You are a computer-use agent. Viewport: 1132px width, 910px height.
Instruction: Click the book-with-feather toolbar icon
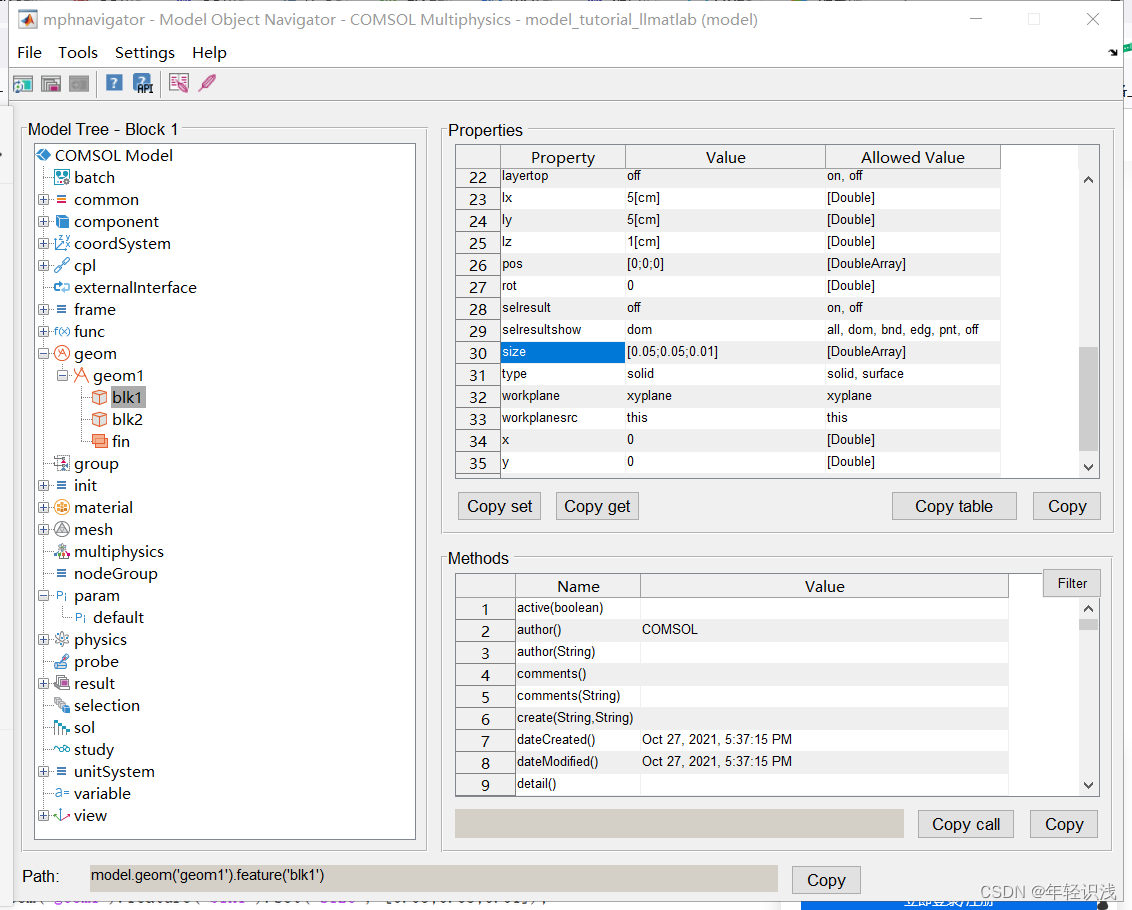pyautogui.click(x=178, y=83)
